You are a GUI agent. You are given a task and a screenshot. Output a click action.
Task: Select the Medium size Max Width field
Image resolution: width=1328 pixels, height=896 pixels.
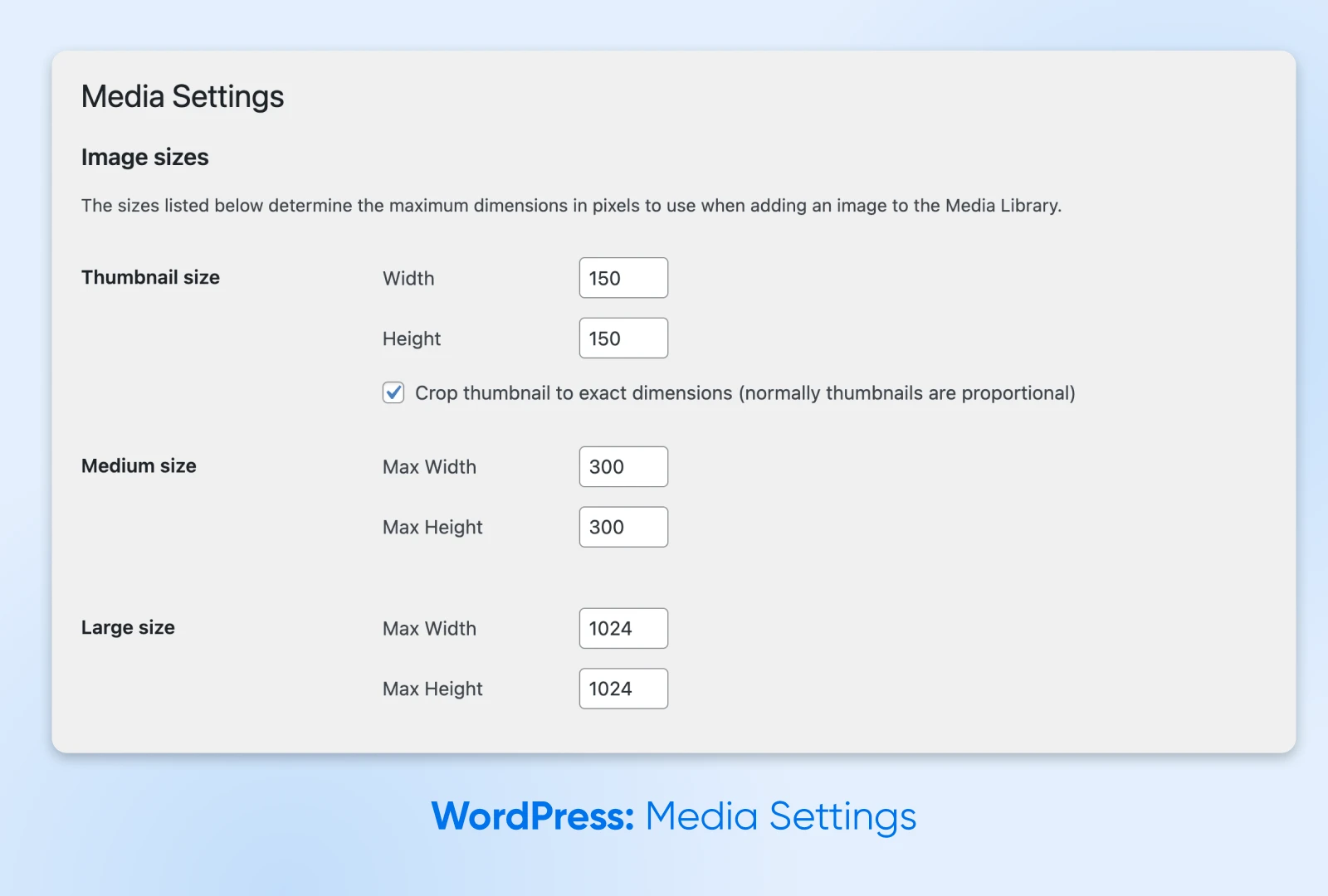click(623, 467)
